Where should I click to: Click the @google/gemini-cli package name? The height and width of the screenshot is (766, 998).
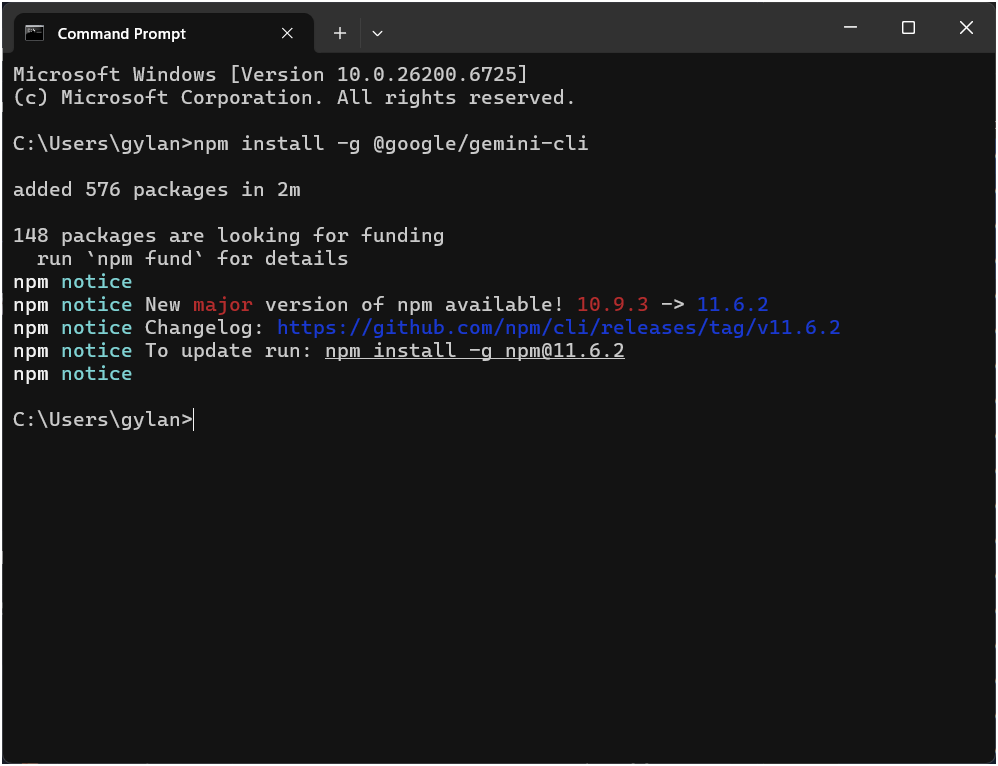click(x=480, y=144)
